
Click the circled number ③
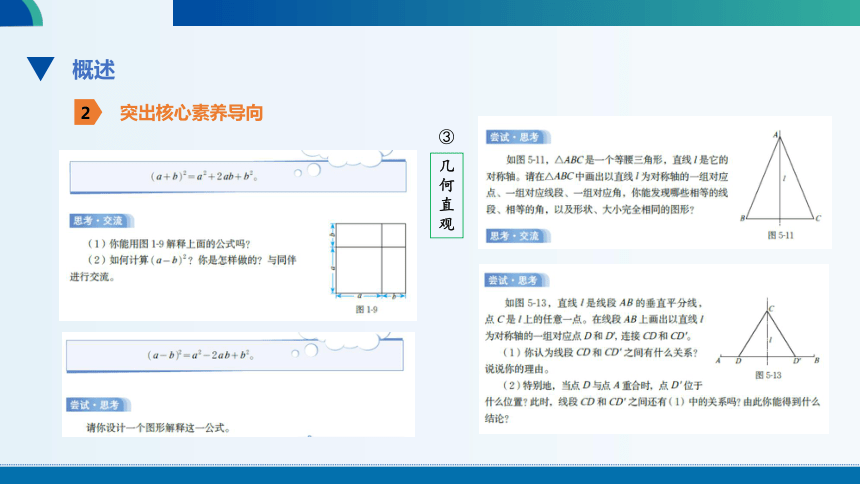(446, 137)
